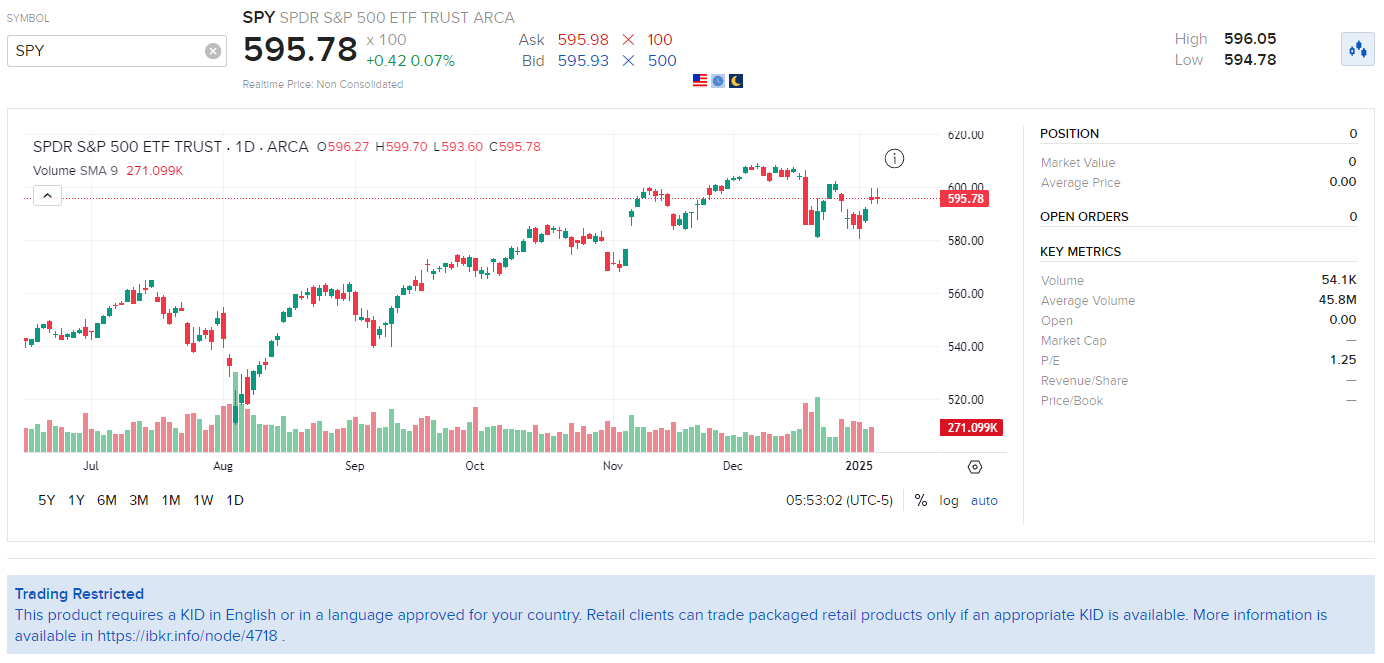
Task: Click the US flag market icon
Action: click(x=698, y=80)
